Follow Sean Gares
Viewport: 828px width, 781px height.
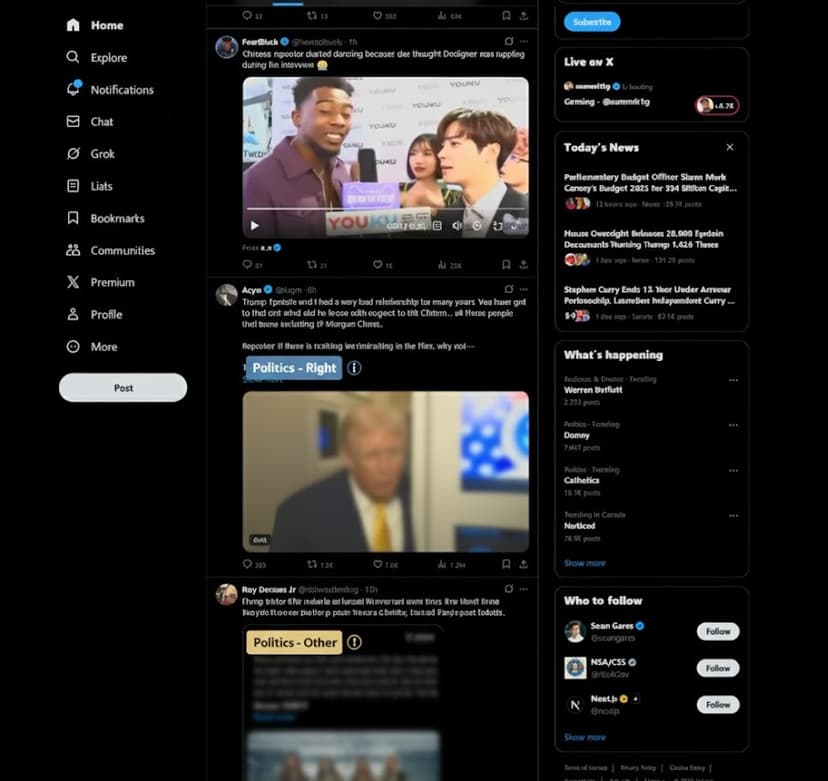pyautogui.click(x=717, y=631)
